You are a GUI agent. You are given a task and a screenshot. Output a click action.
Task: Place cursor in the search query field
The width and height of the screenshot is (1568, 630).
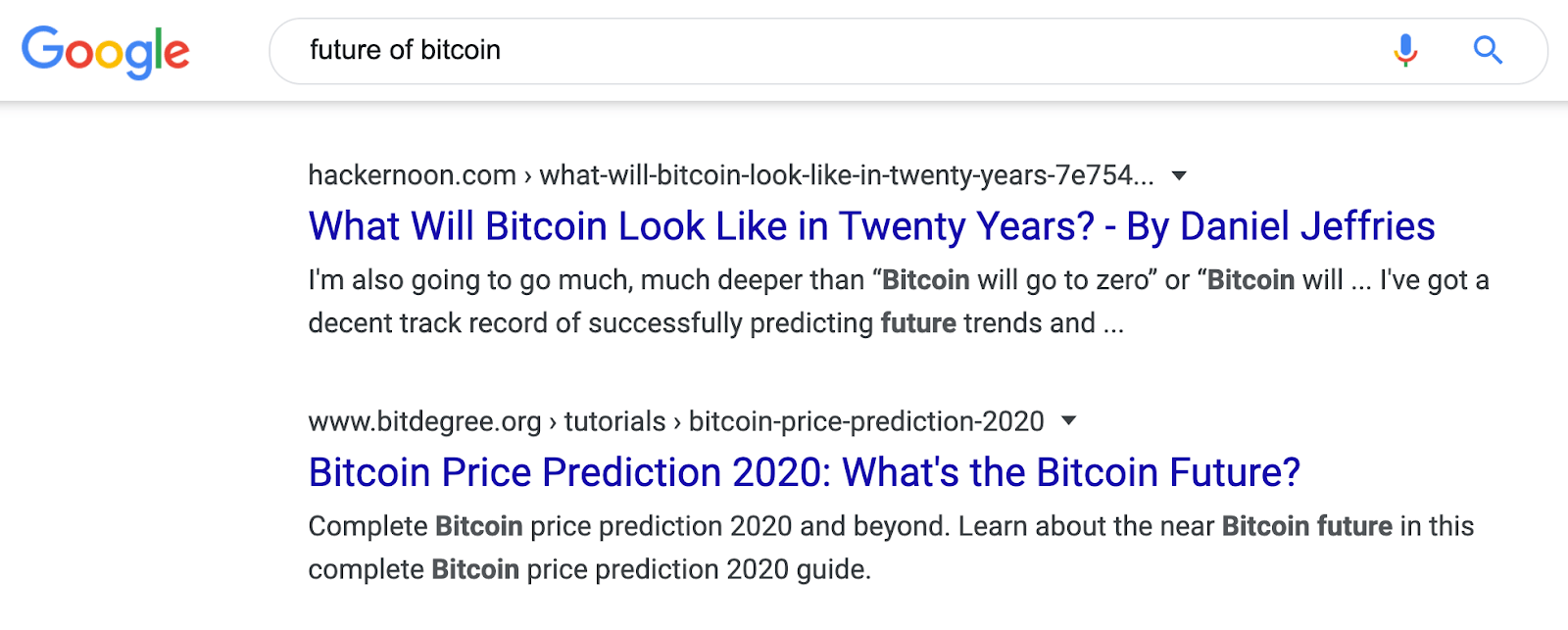(686, 50)
